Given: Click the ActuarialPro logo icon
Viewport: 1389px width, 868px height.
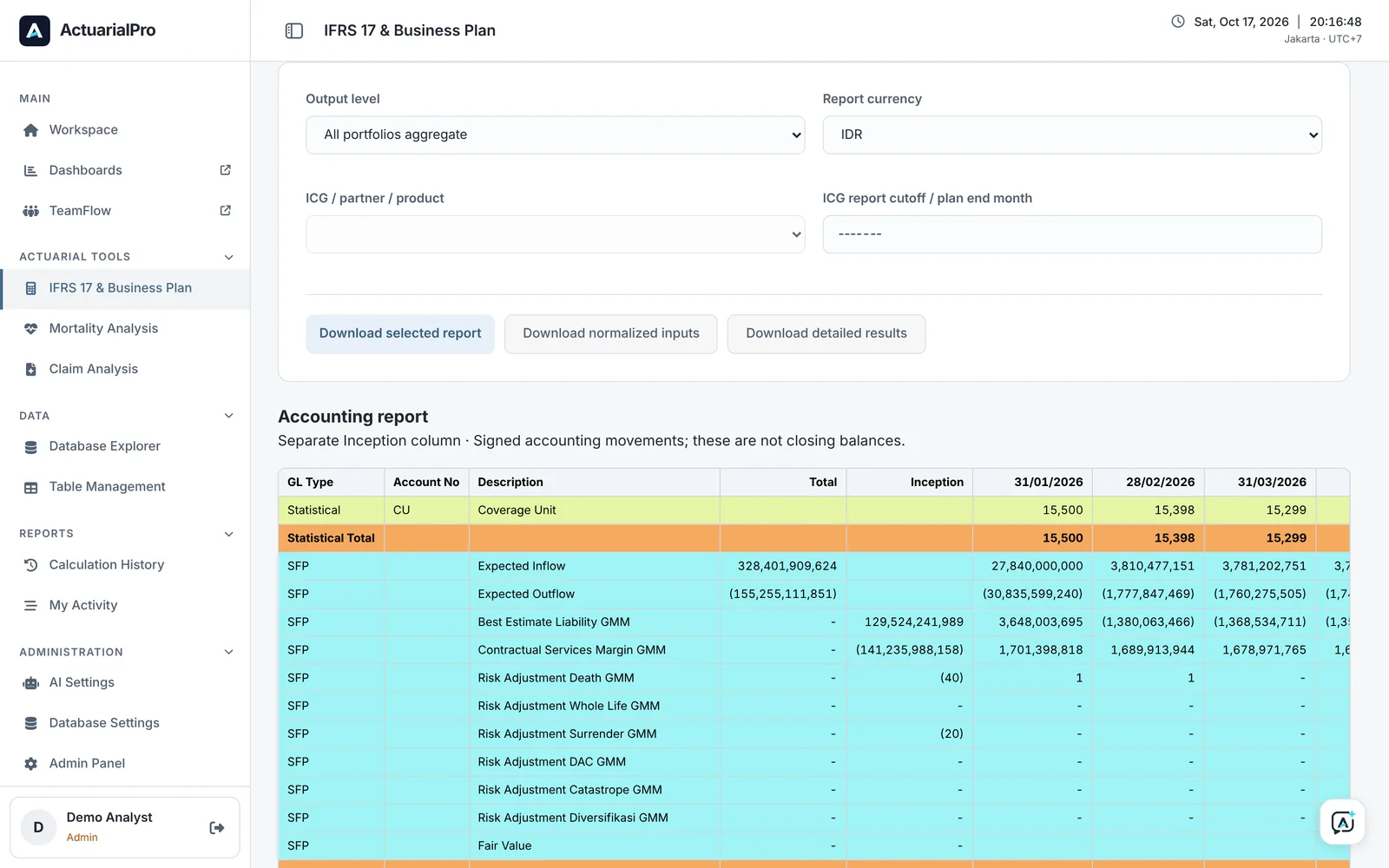Looking at the screenshot, I should coord(35,30).
